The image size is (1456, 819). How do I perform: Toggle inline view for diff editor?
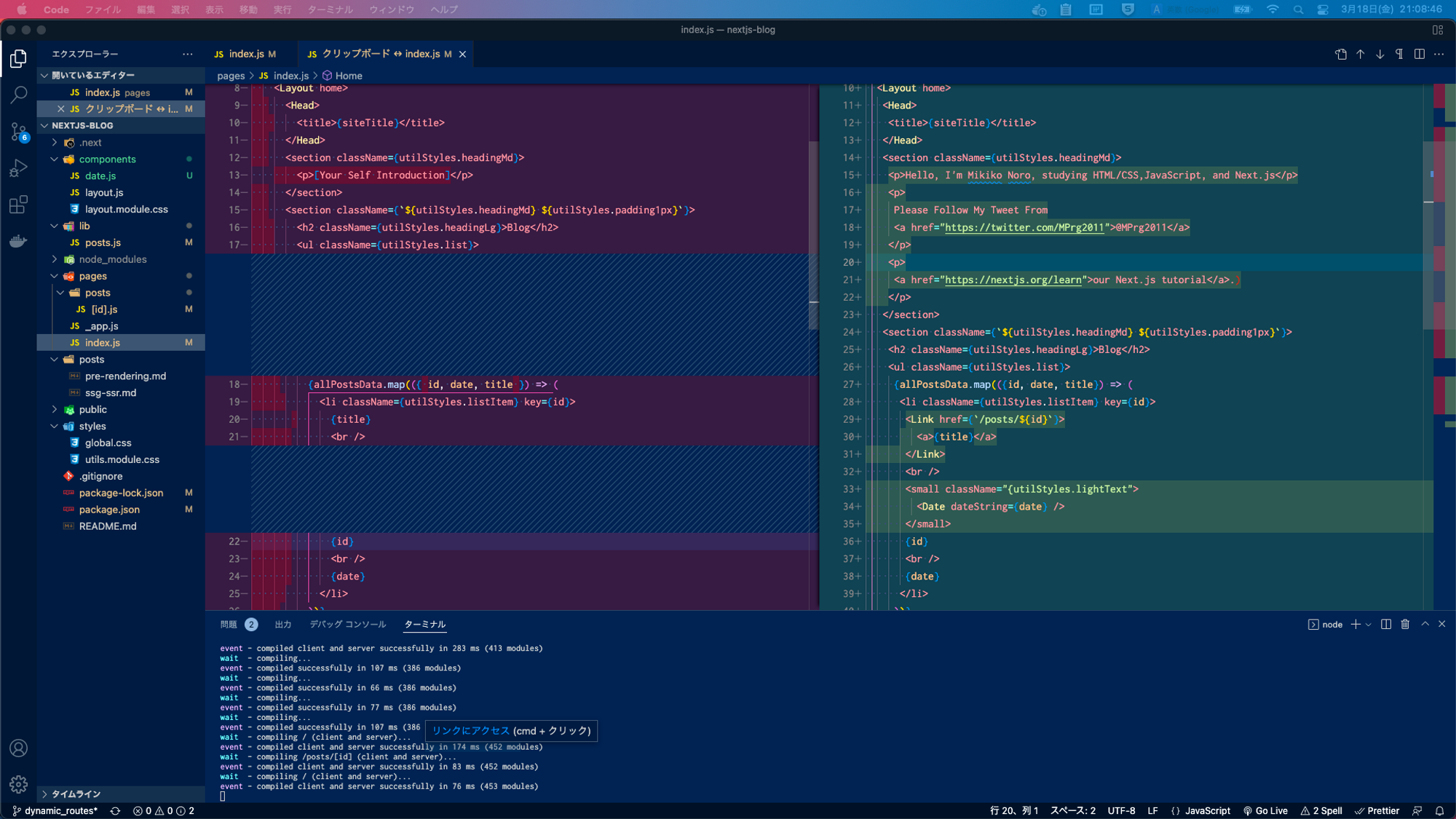pyautogui.click(x=1419, y=54)
